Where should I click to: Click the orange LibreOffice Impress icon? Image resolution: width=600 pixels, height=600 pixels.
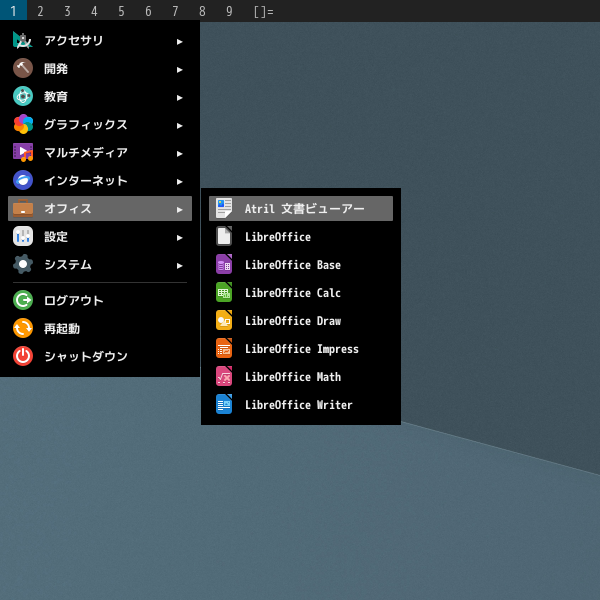tap(224, 348)
